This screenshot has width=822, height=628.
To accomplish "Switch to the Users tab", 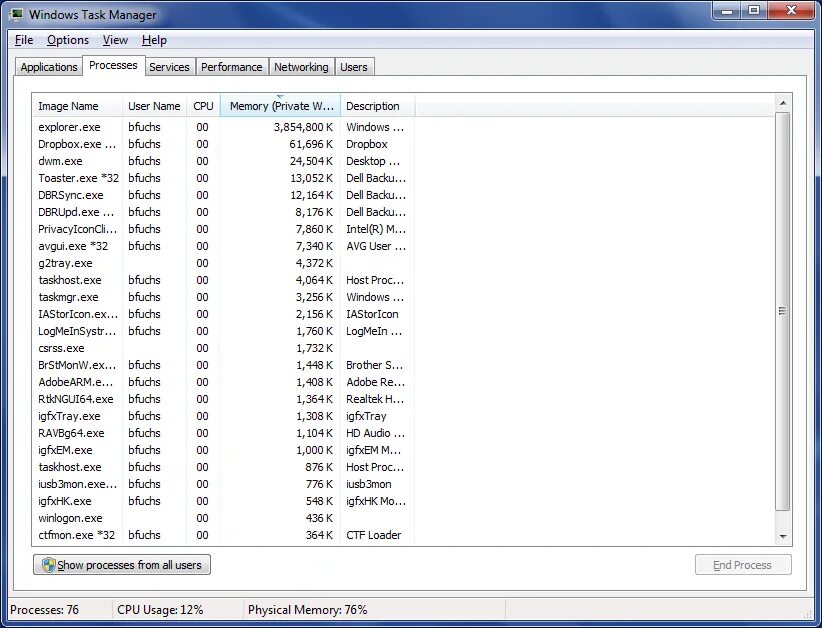I will [354, 67].
